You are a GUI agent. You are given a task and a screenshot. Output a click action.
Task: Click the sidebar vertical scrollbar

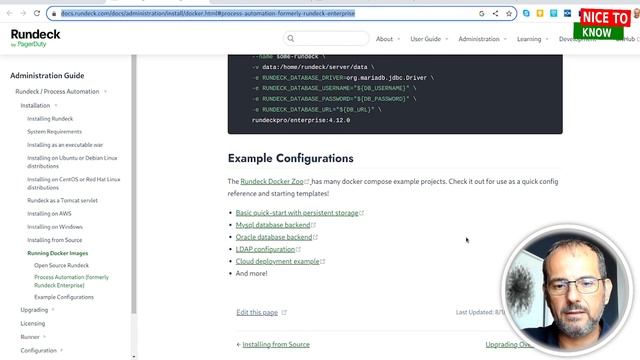point(134,184)
